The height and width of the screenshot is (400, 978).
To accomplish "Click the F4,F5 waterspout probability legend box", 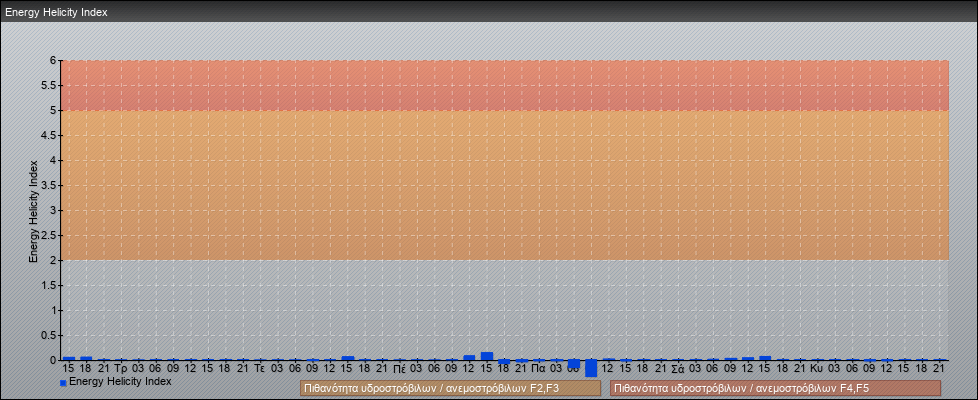I will [x=775, y=388].
